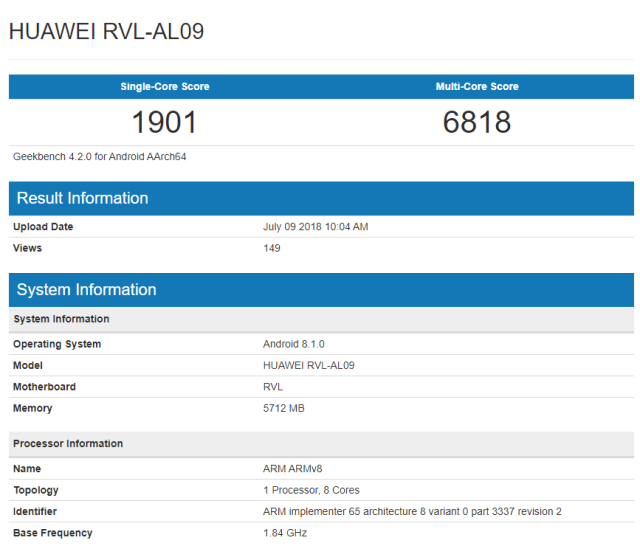This screenshot has height=546, width=640.
Task: Select the motherboard value RVL
Action: click(x=273, y=387)
